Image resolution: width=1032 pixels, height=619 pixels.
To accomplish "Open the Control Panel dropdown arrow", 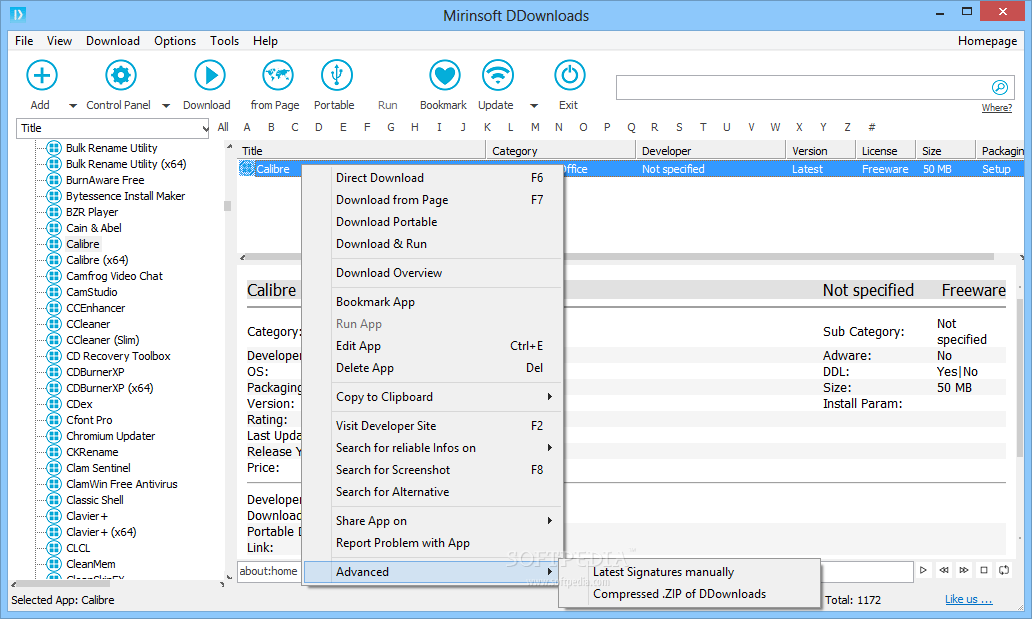I will [x=166, y=105].
